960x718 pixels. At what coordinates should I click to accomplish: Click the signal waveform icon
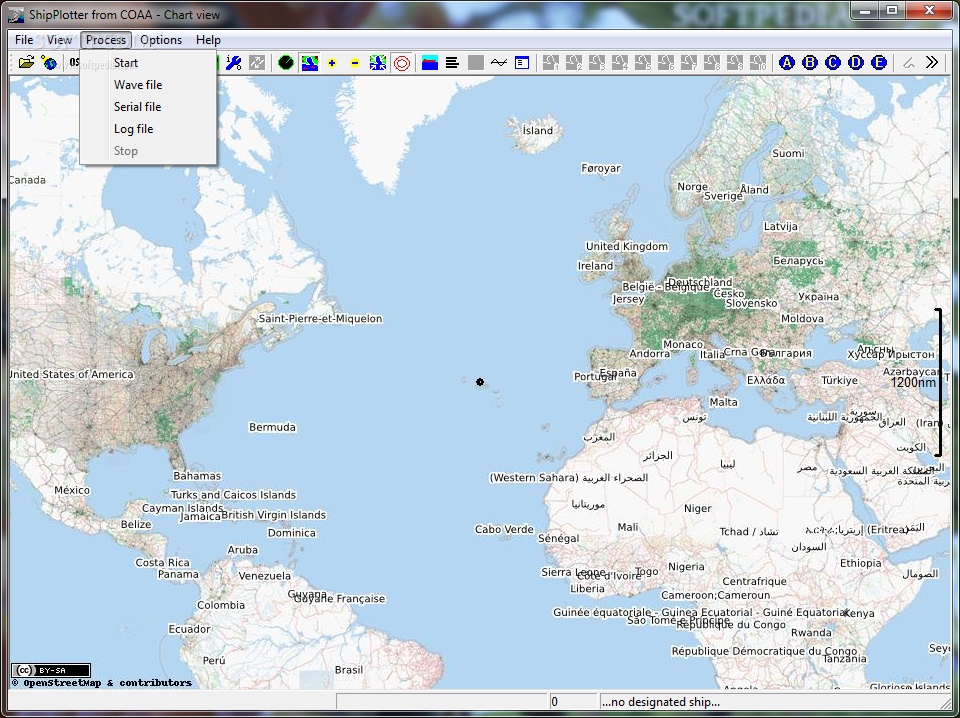click(498, 62)
